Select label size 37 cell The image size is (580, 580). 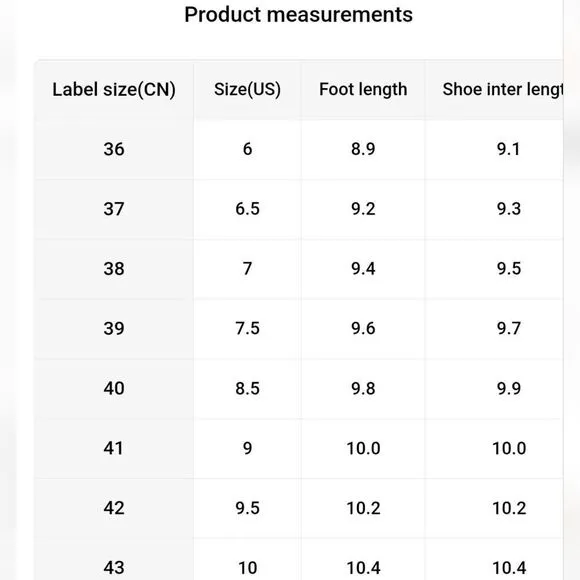click(114, 209)
